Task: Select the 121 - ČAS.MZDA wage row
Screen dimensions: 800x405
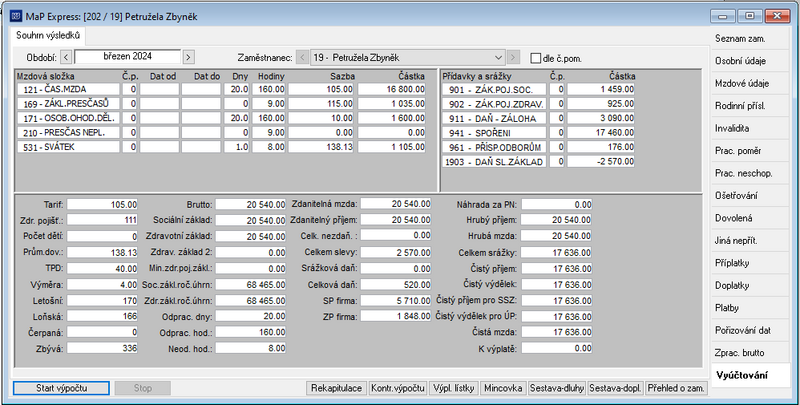Action: click(x=221, y=89)
